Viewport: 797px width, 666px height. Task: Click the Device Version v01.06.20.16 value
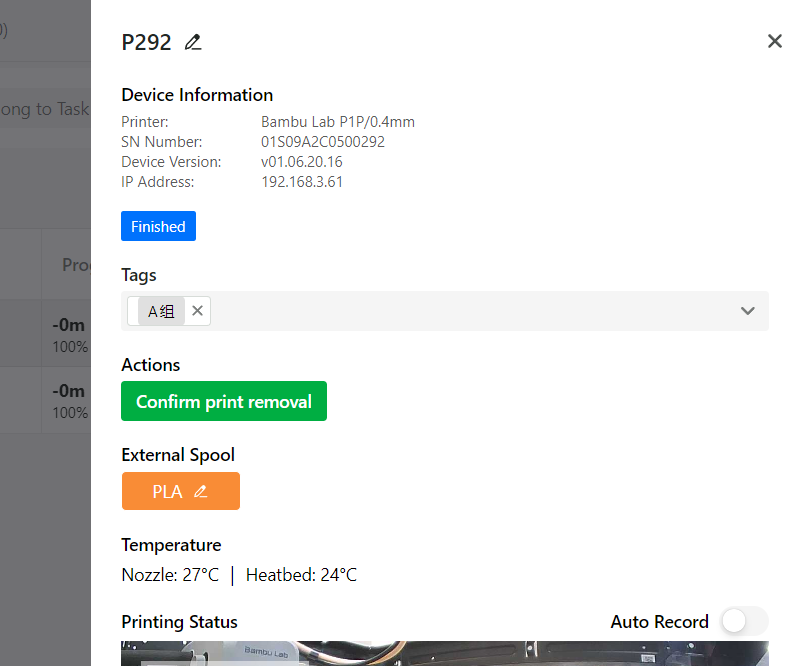coord(301,162)
